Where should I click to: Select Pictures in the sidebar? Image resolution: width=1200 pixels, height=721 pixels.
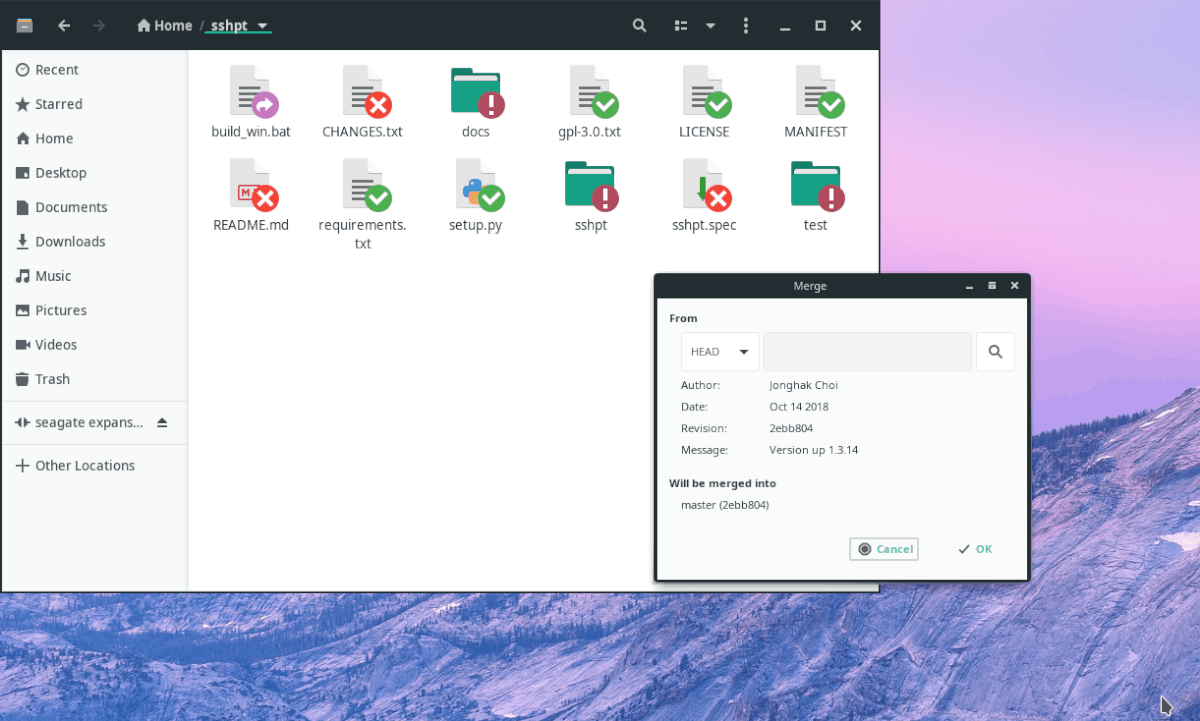click(95, 310)
